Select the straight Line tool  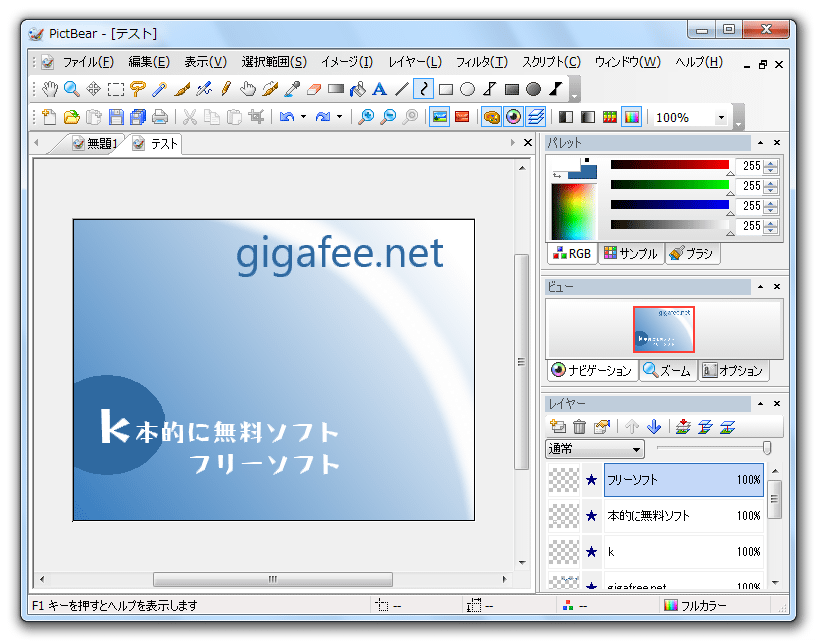[402, 89]
